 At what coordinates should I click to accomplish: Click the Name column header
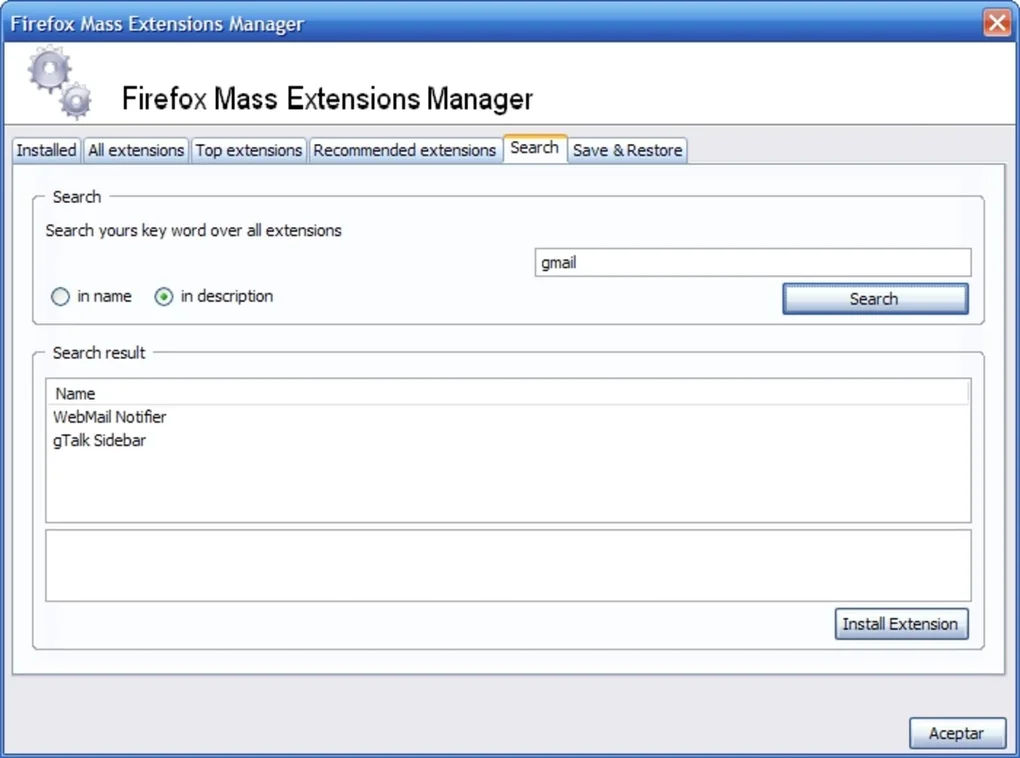507,394
